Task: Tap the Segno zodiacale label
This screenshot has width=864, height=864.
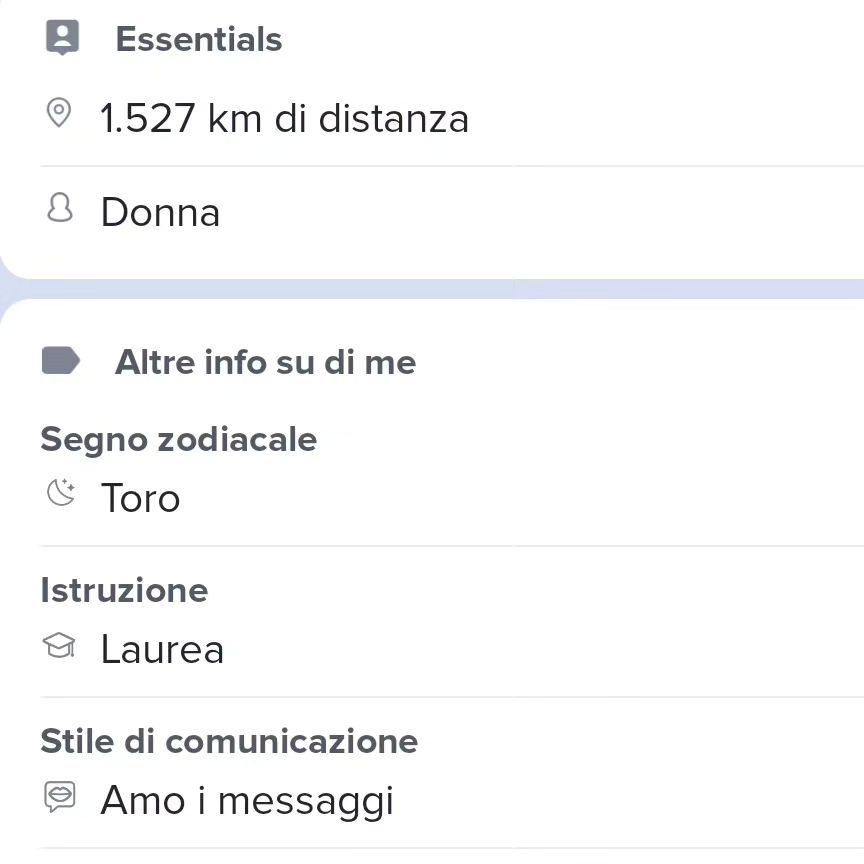Action: tap(179, 440)
